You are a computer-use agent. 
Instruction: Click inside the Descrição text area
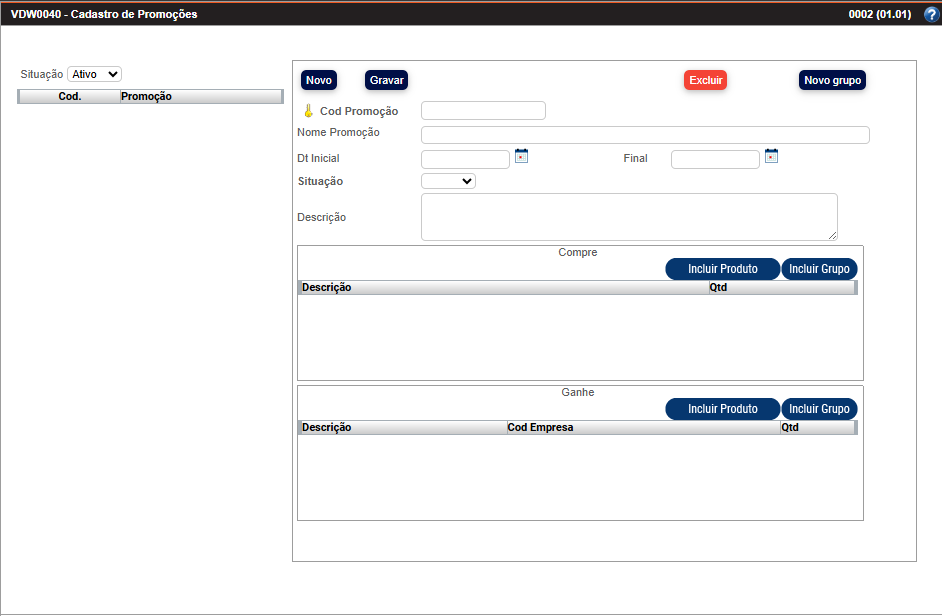pos(628,217)
